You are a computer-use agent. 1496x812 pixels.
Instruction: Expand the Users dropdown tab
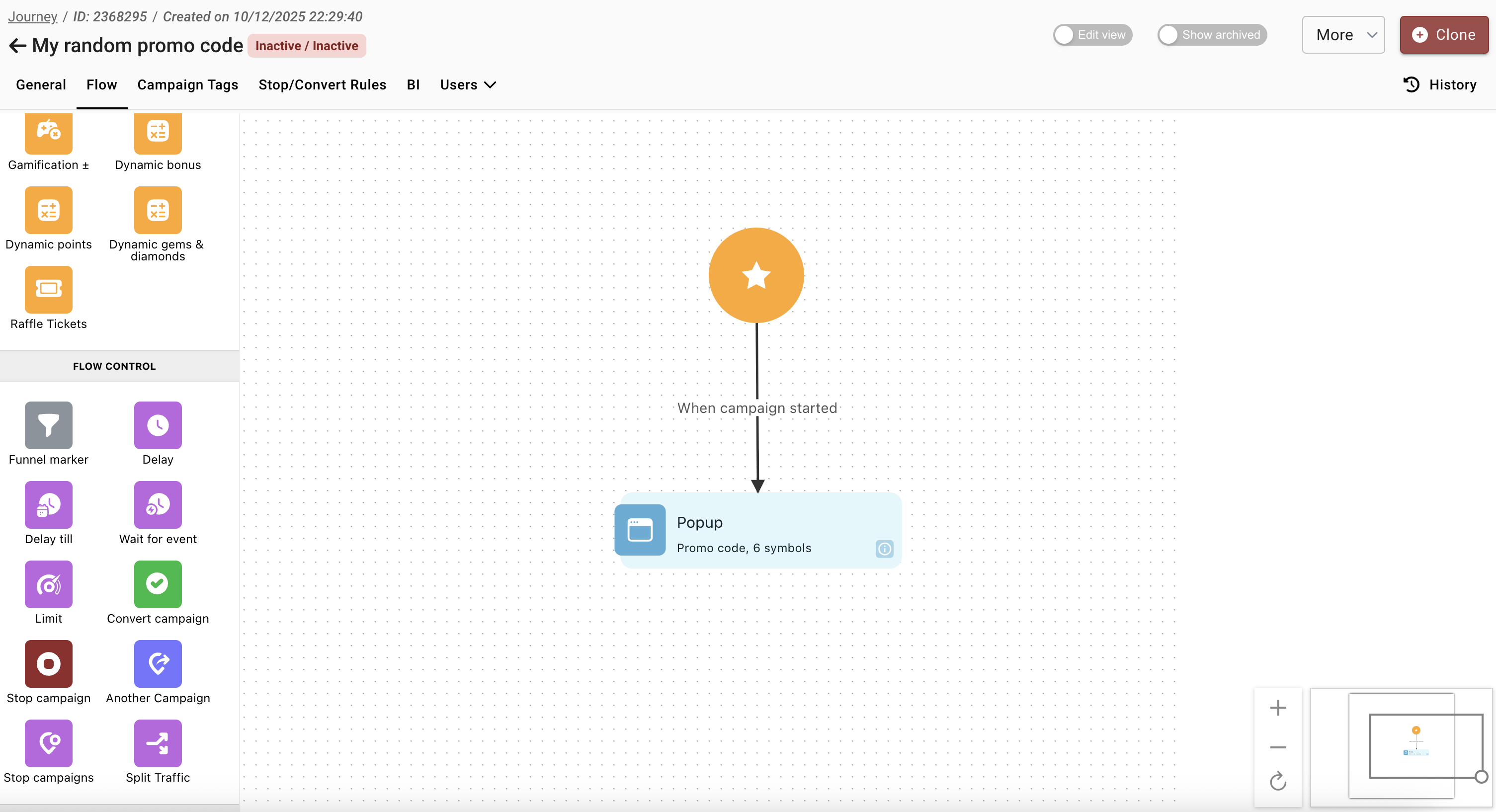468,85
